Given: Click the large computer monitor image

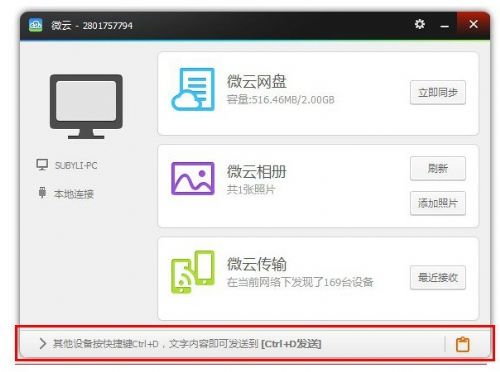Looking at the screenshot, I should pos(86,106).
